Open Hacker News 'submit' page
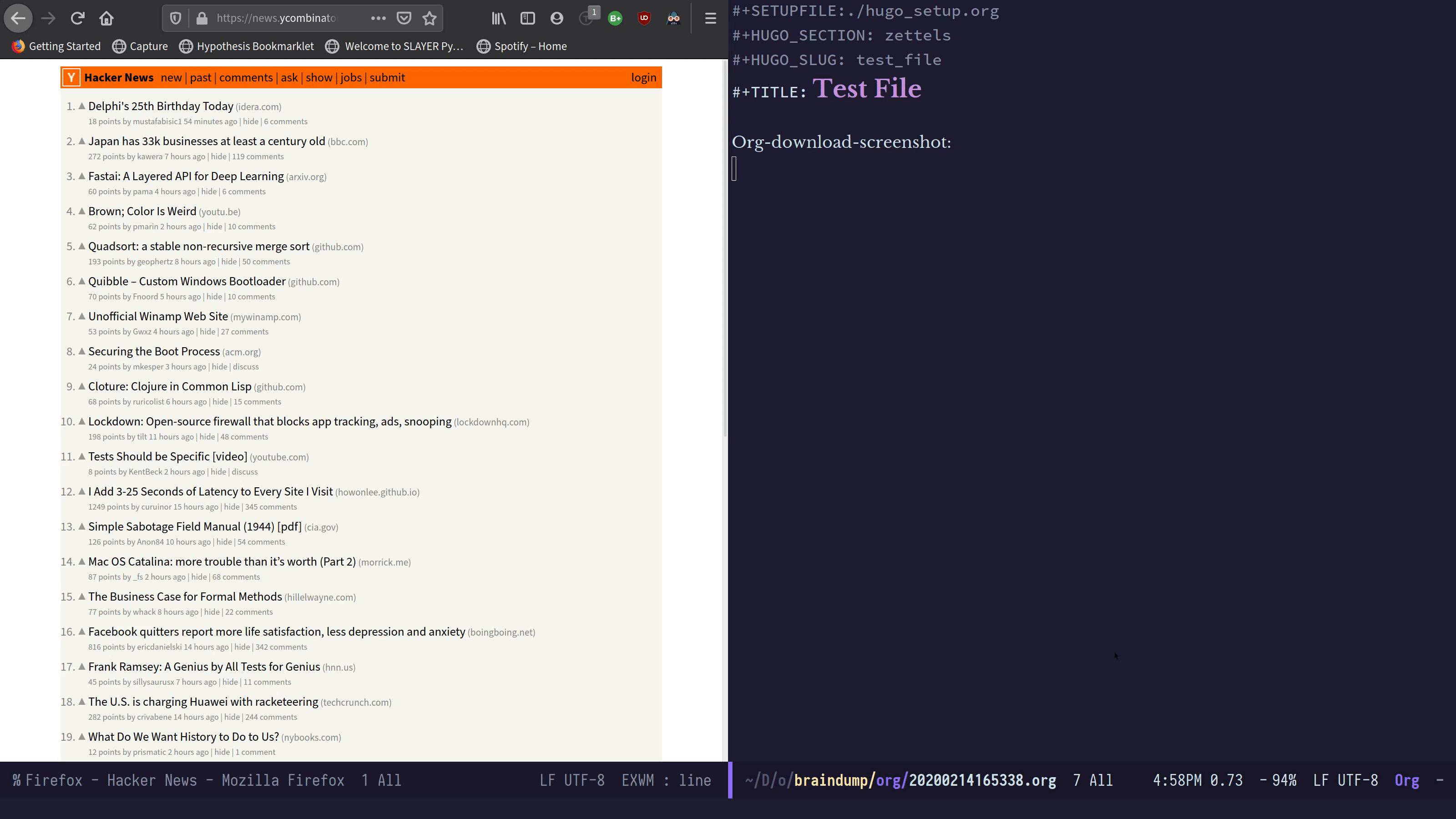Screen dimensions: 1456x819 pyautogui.click(x=387, y=77)
